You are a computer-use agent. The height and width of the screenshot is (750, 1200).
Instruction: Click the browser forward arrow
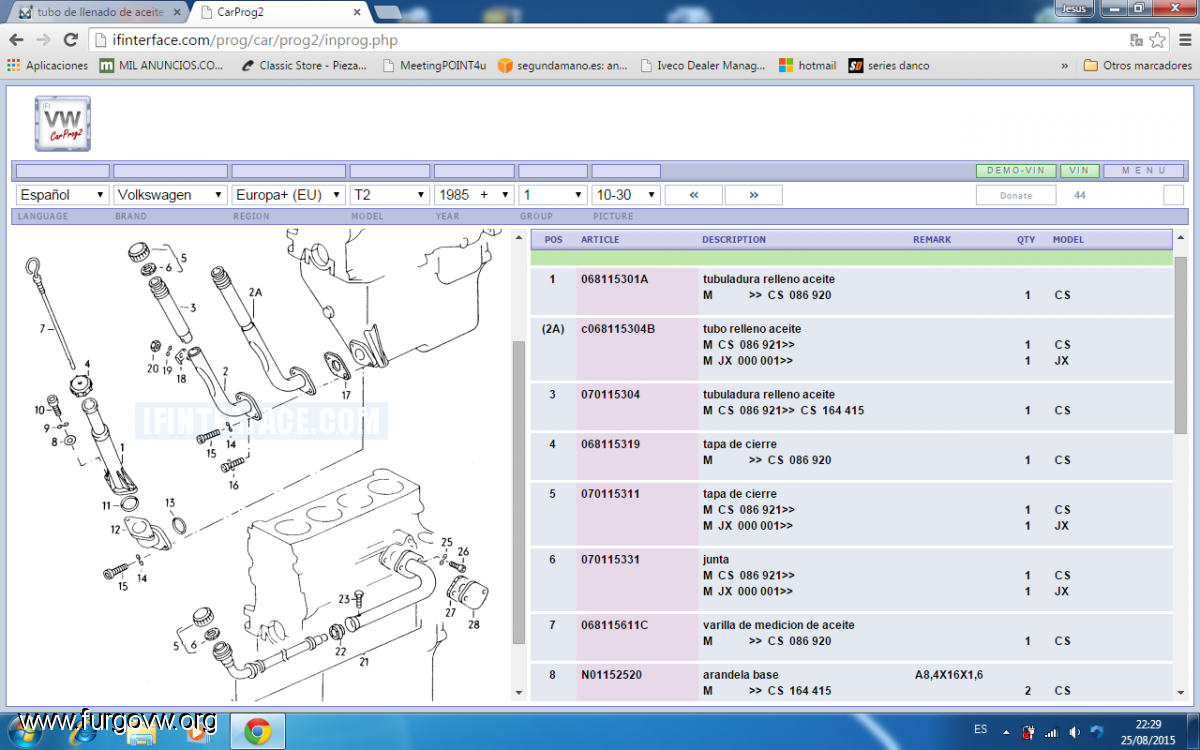coord(43,40)
